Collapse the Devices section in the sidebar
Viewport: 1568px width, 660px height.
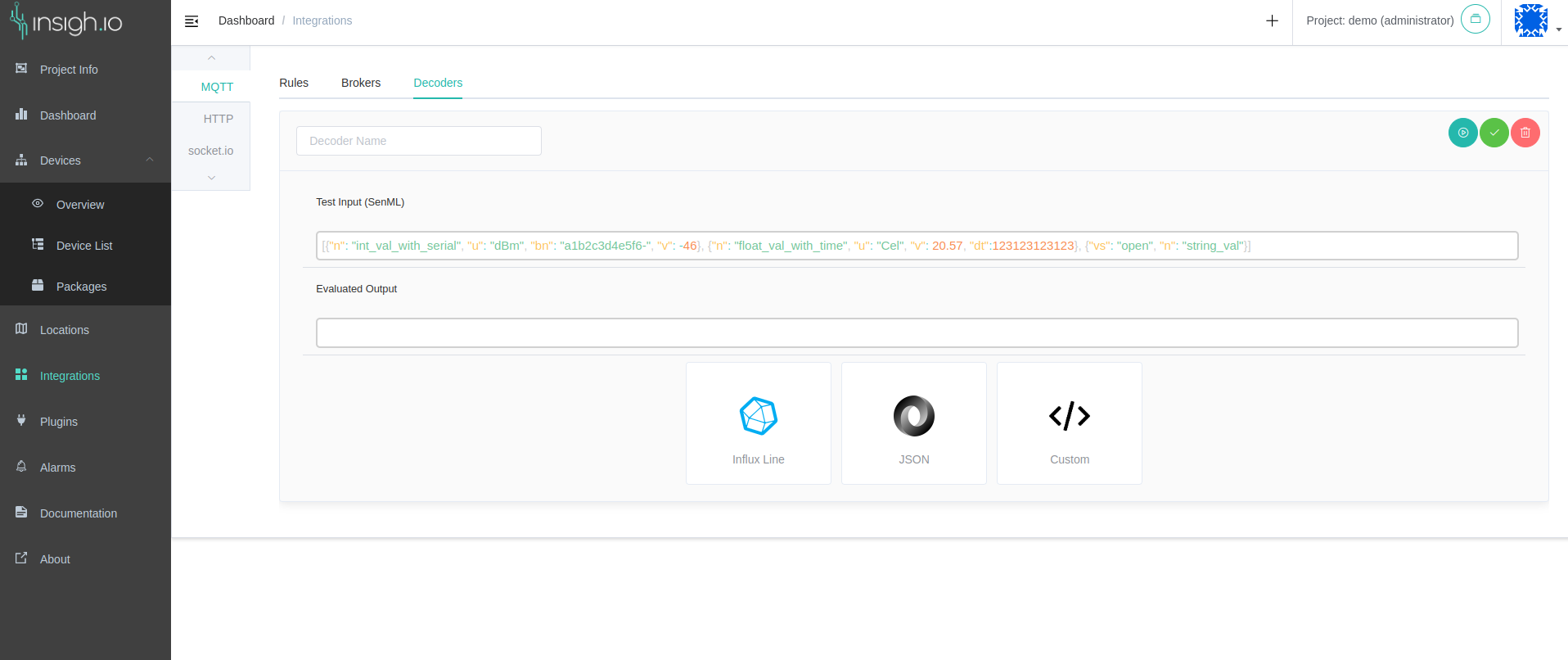(149, 160)
